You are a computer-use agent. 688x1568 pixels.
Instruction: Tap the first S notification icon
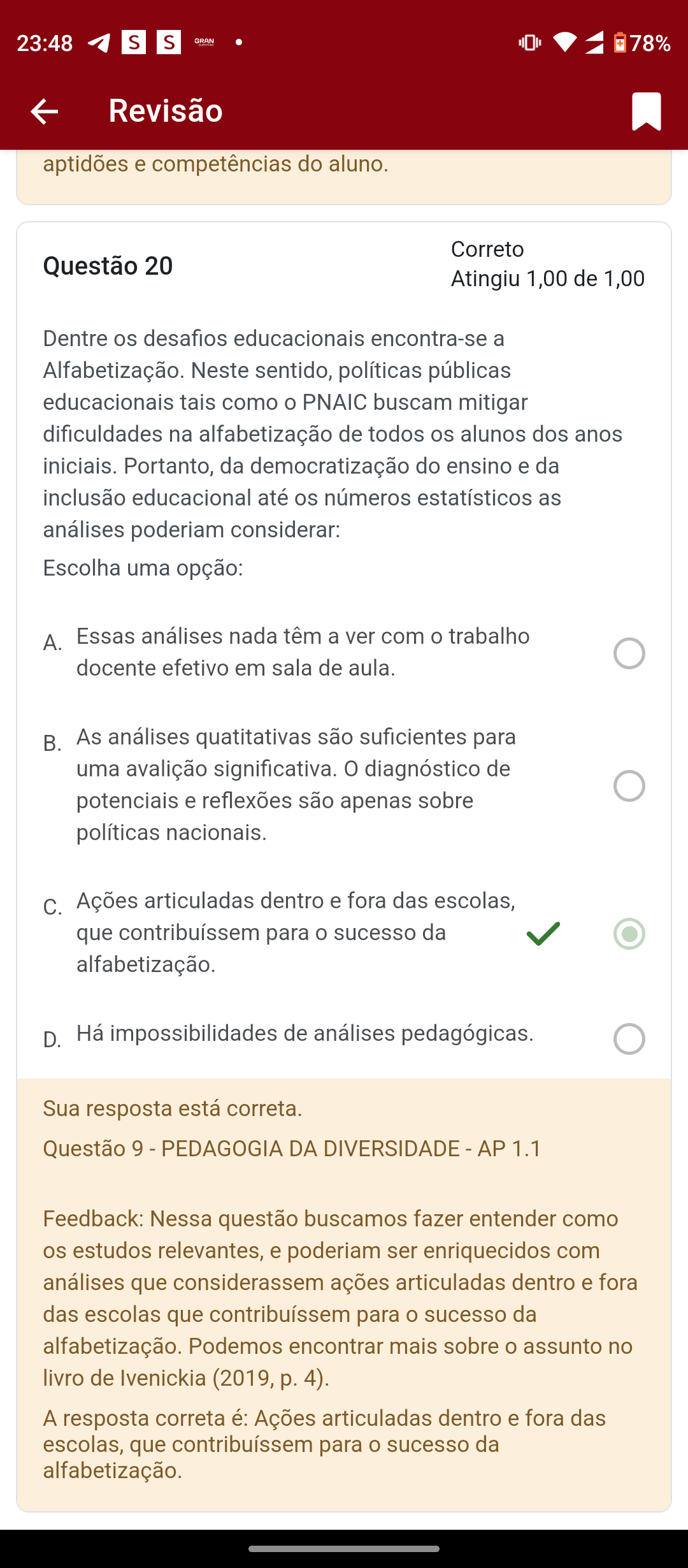[x=134, y=43]
